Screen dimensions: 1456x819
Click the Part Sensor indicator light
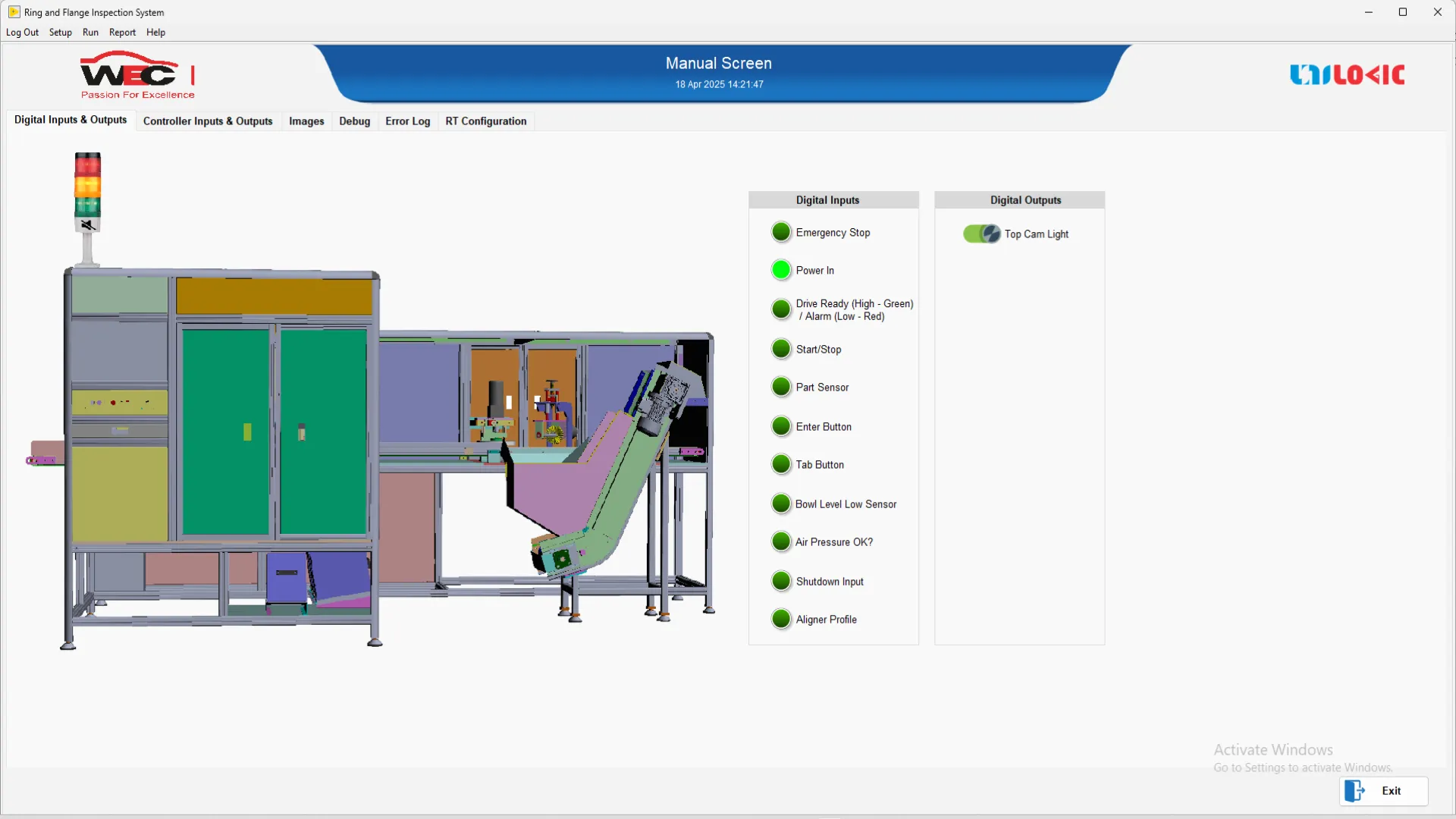tap(781, 387)
